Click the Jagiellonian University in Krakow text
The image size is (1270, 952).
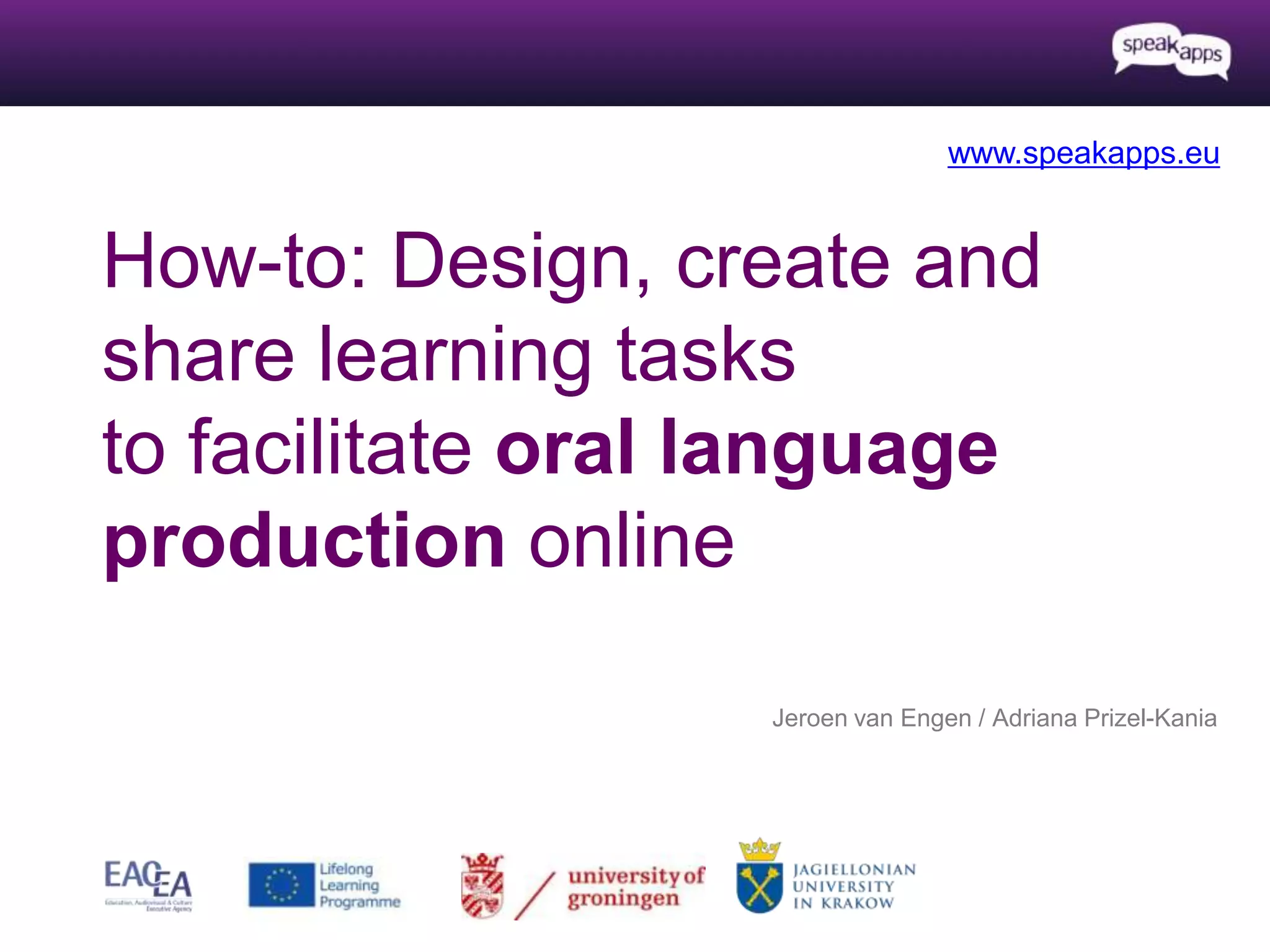click(853, 886)
